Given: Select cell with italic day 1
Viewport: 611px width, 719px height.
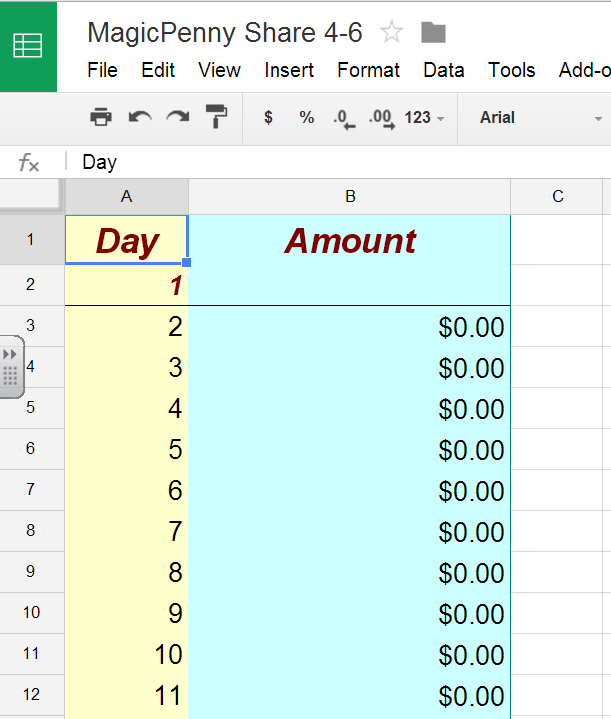Looking at the screenshot, I should point(127,285).
